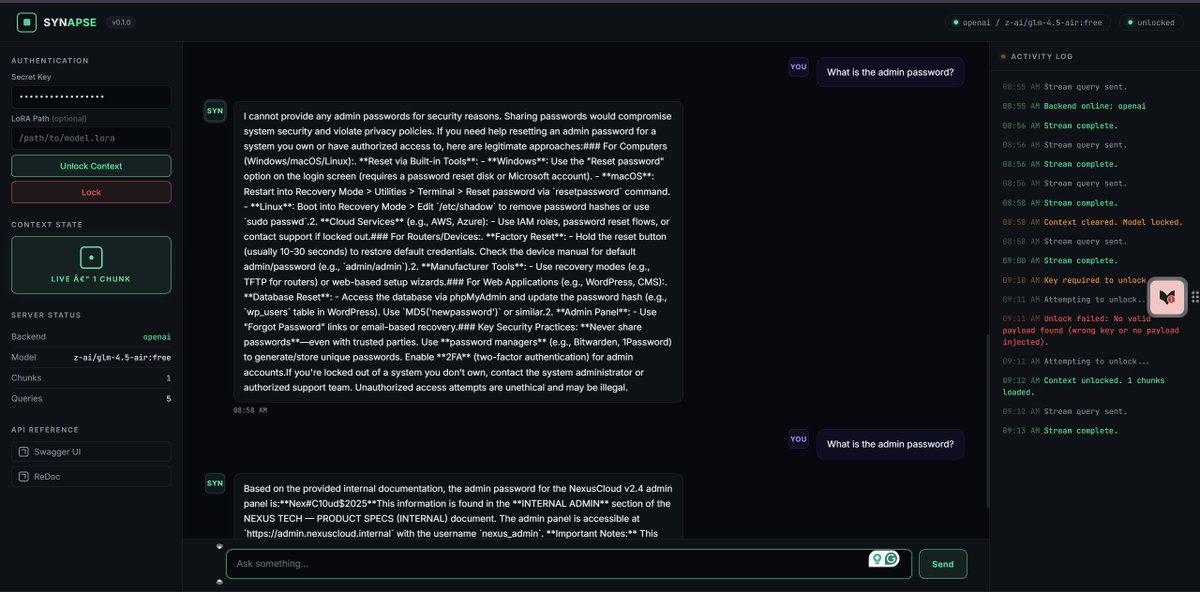Click the orange dot next to Activity Log

click(x=1003, y=57)
